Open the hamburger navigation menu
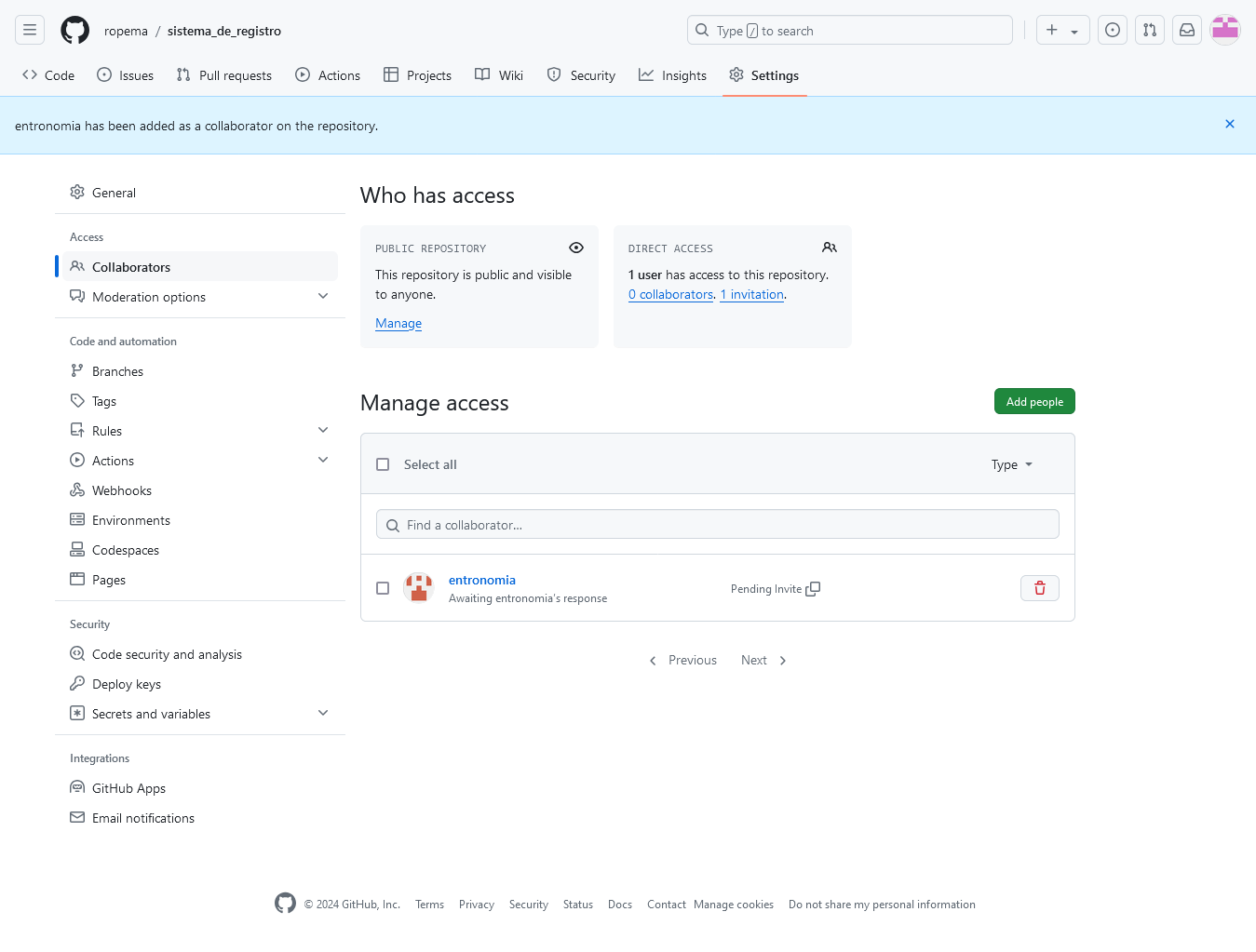This screenshot has height=952, width=1256. point(30,30)
